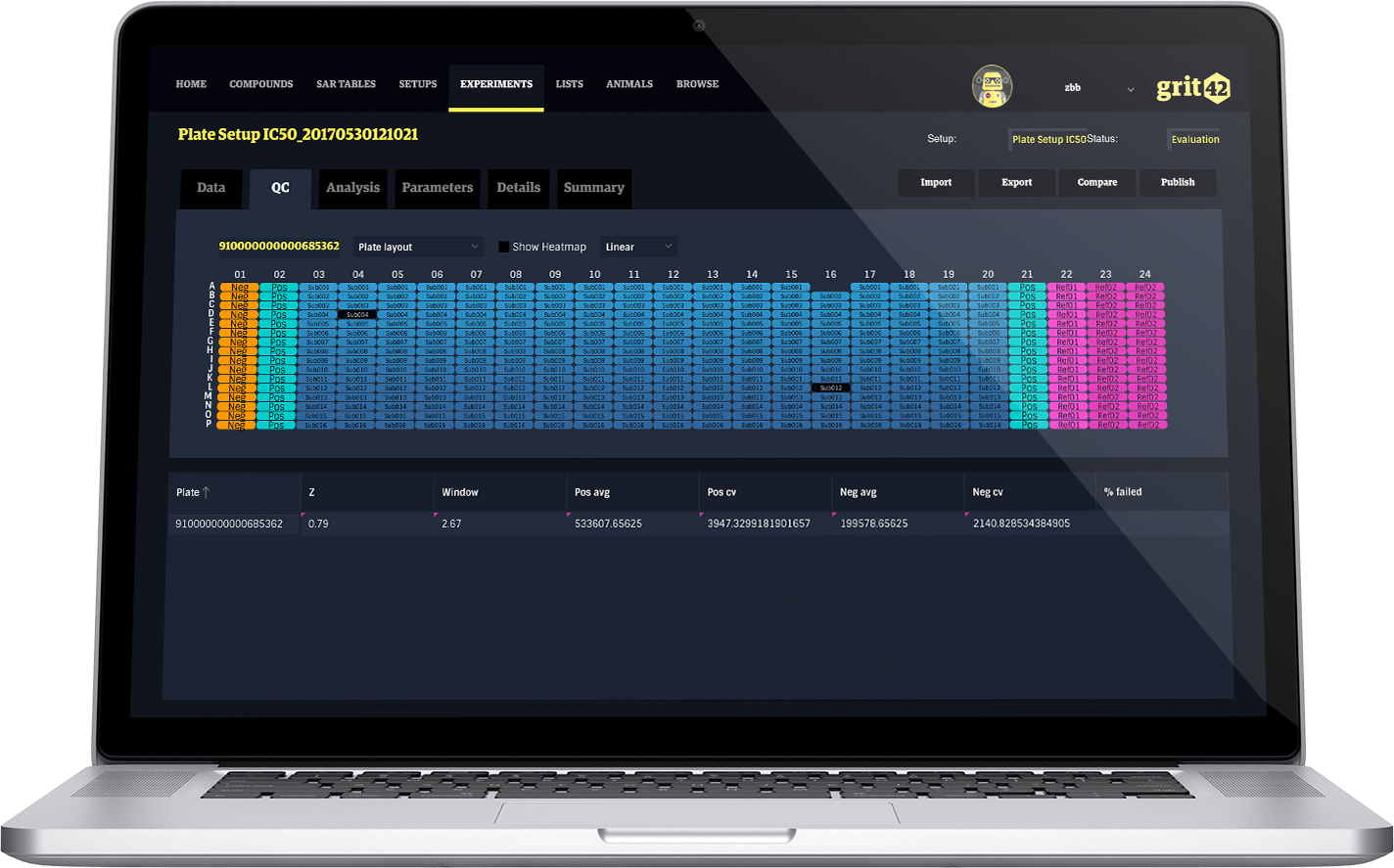Click the pink Ref01 well in row A
The width and height of the screenshot is (1394, 868).
[1067, 288]
